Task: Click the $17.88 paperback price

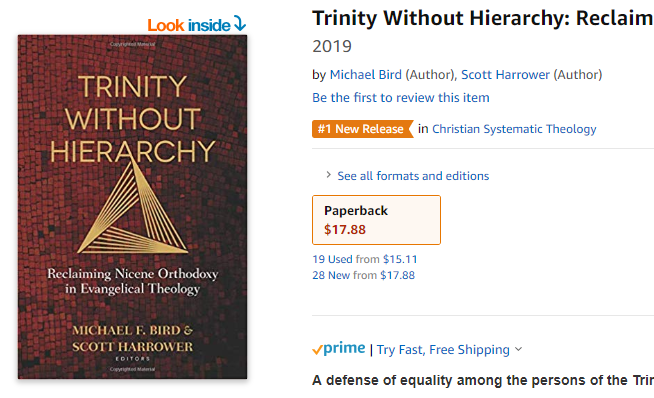Action: (x=345, y=230)
